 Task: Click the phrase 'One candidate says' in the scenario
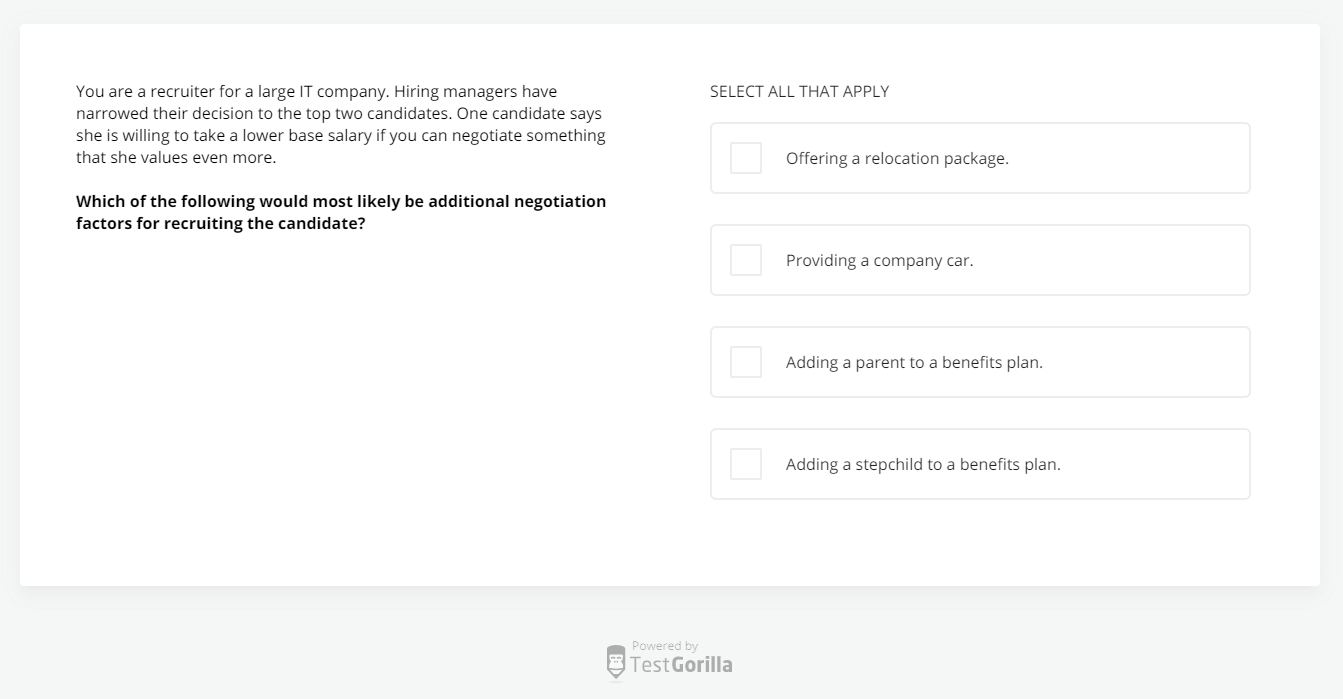[x=529, y=114]
